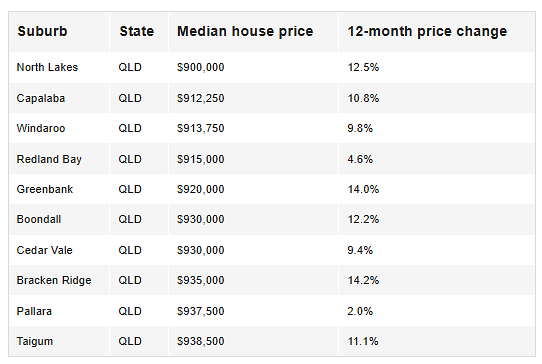Click the $912,250 median price
Image resolution: width=542 pixels, height=364 pixels.
pos(200,98)
